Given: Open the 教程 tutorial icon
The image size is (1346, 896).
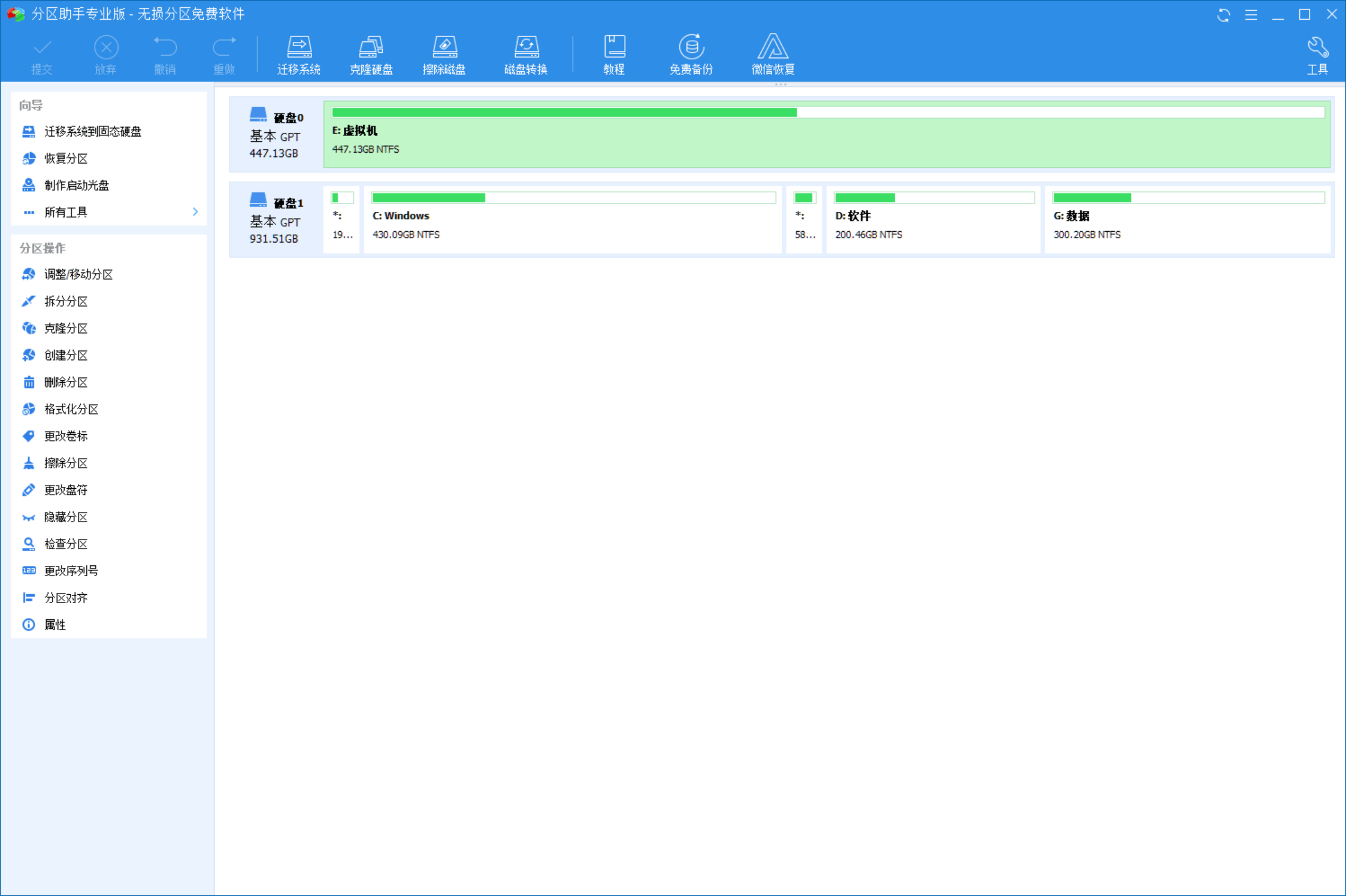Looking at the screenshot, I should coord(614,55).
